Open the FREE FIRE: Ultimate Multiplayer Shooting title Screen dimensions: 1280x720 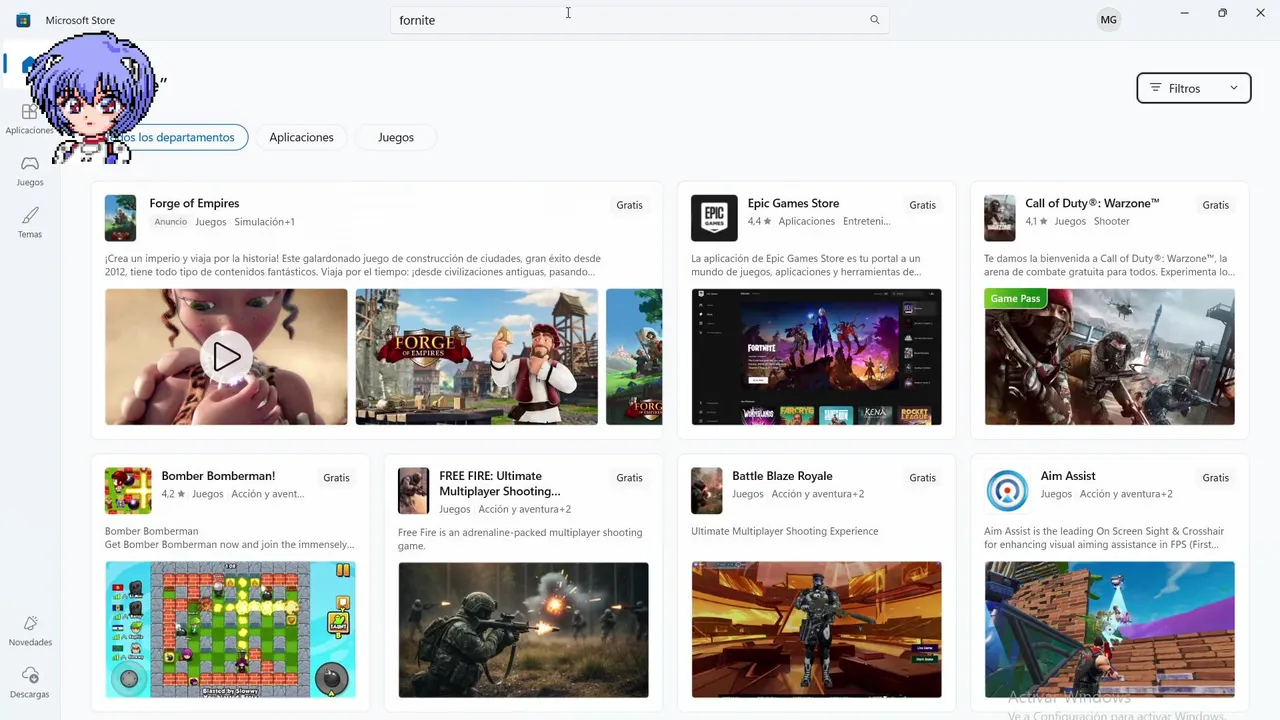tap(500, 484)
